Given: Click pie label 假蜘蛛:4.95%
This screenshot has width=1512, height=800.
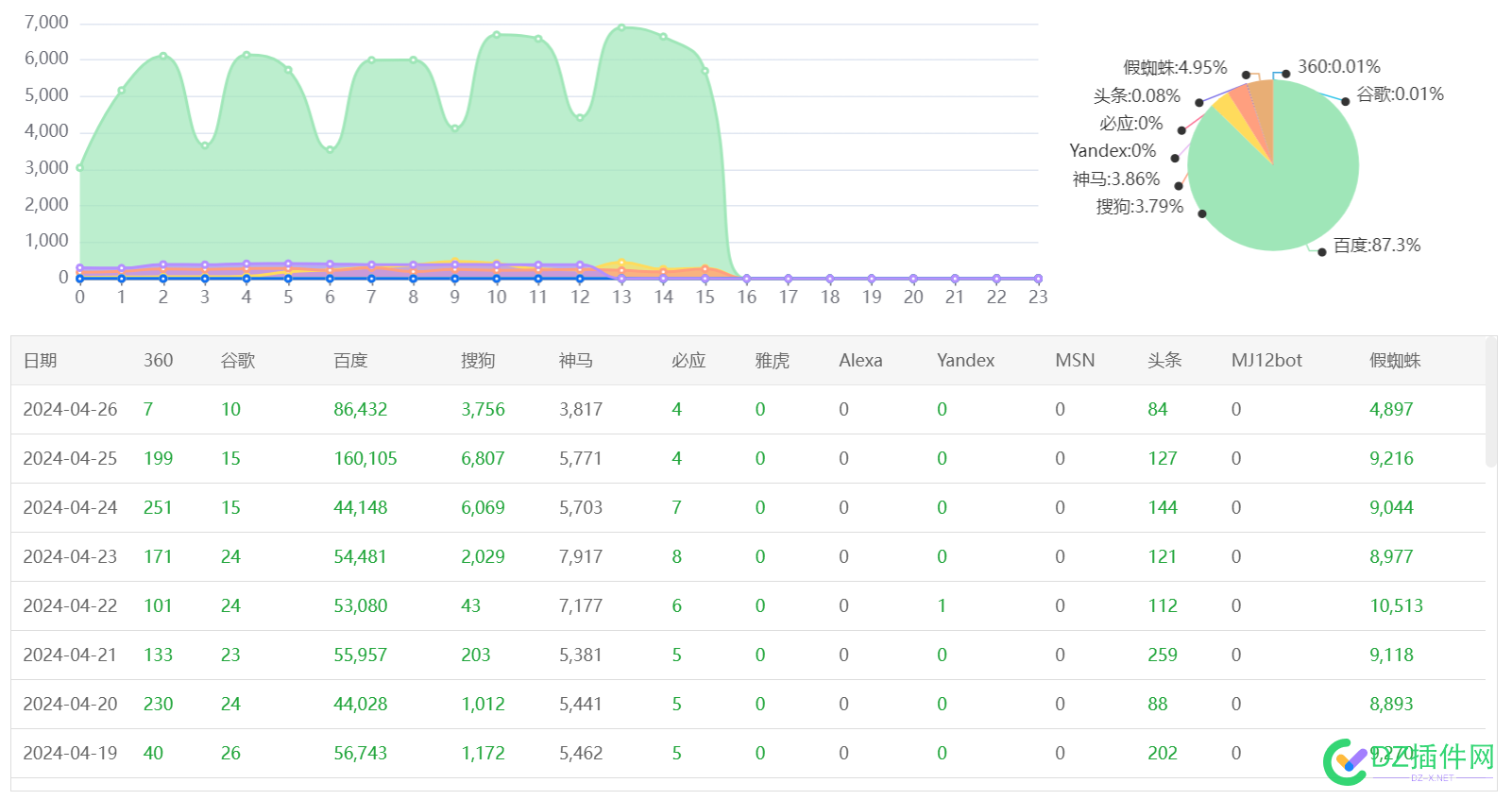Looking at the screenshot, I should (1175, 68).
